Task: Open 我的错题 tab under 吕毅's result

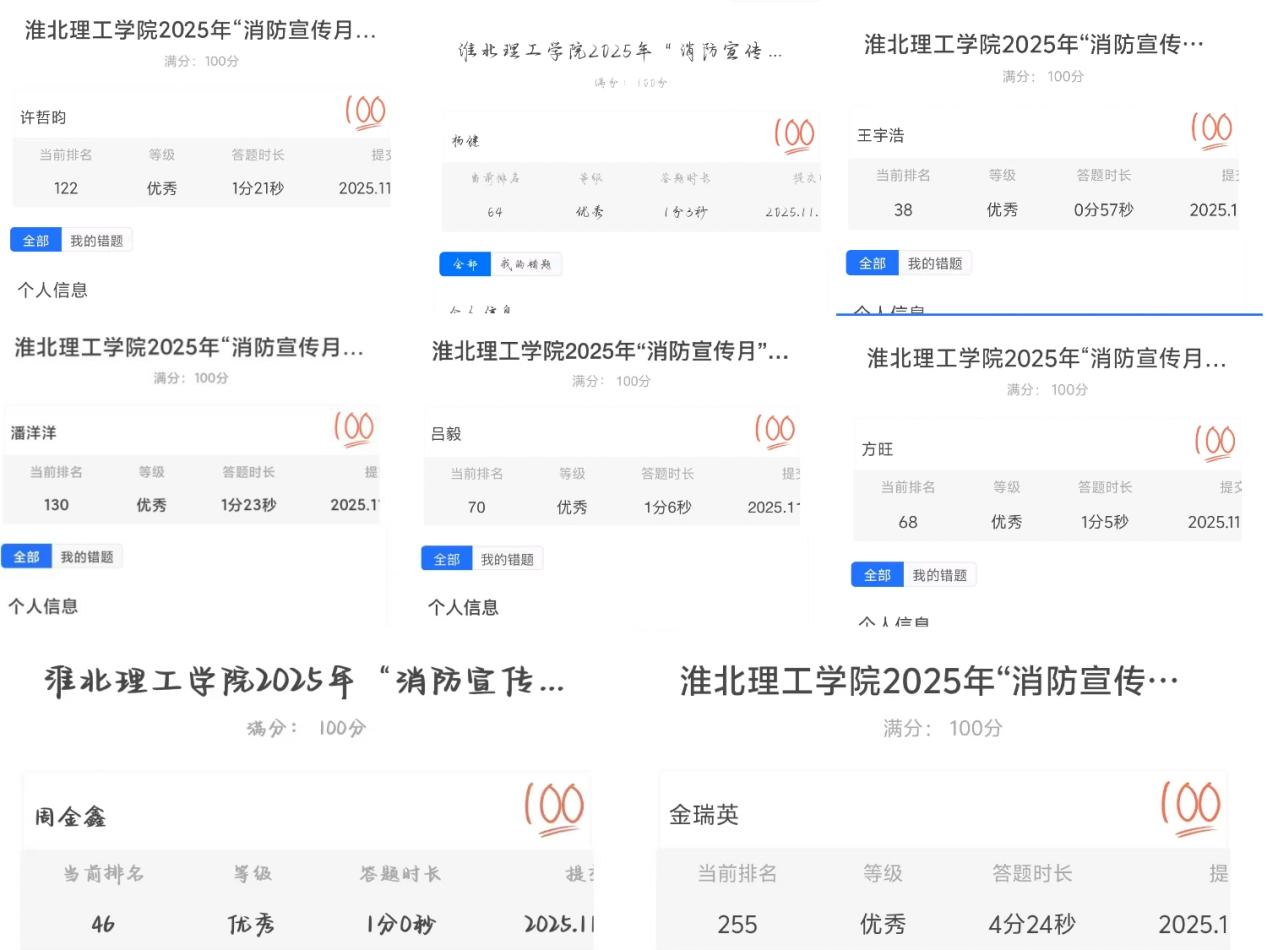Action: pyautogui.click(x=506, y=560)
